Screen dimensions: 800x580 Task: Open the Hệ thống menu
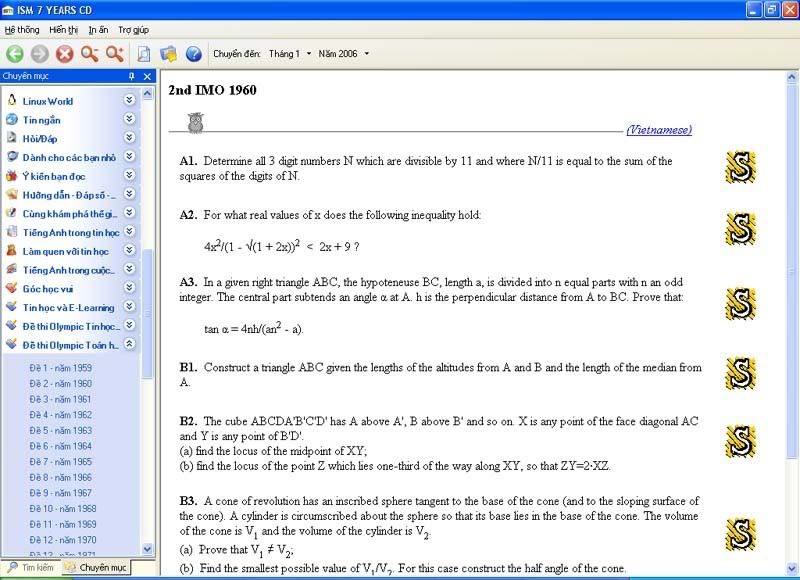point(22,30)
